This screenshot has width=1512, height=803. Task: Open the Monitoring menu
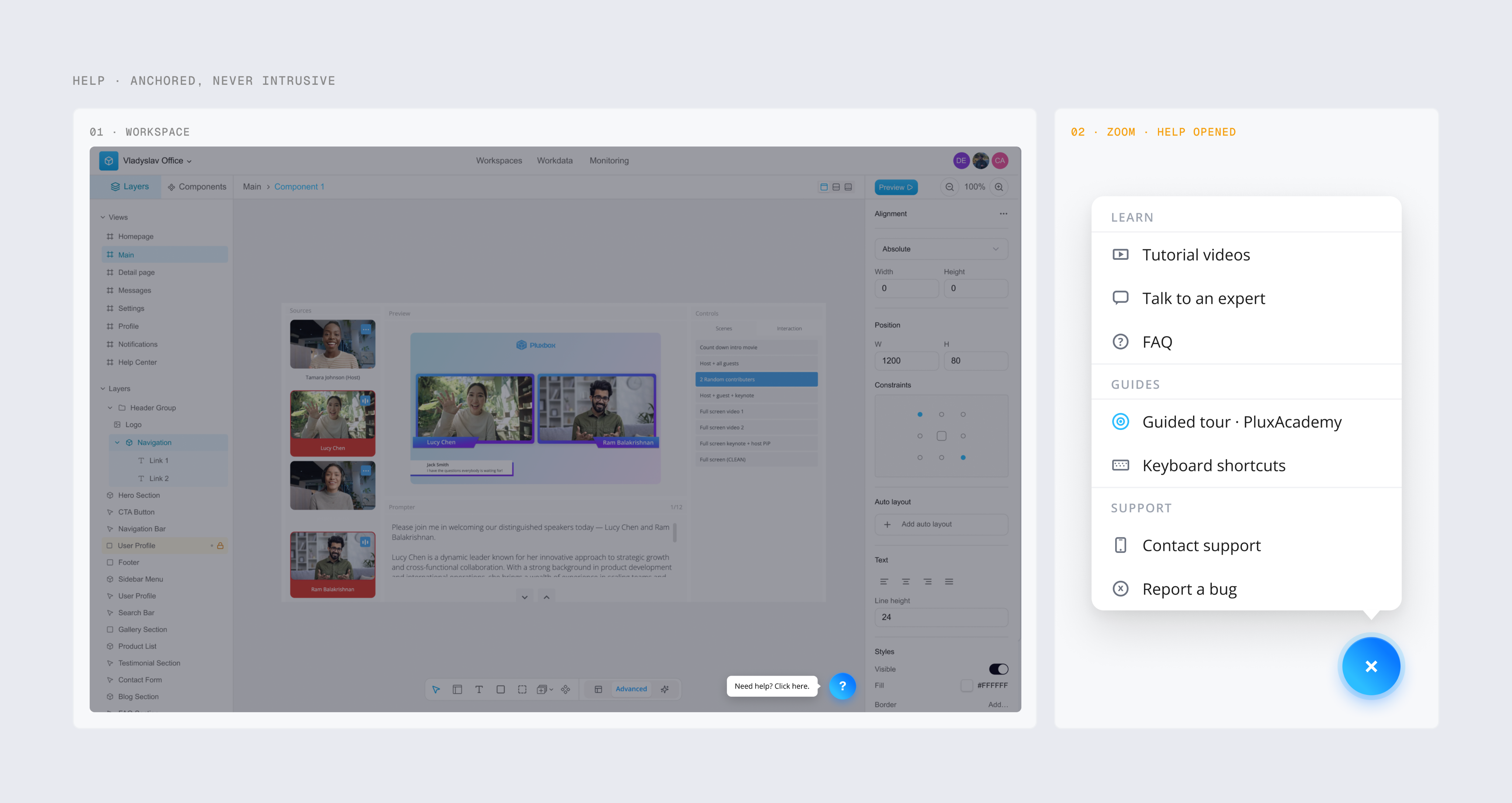point(609,161)
